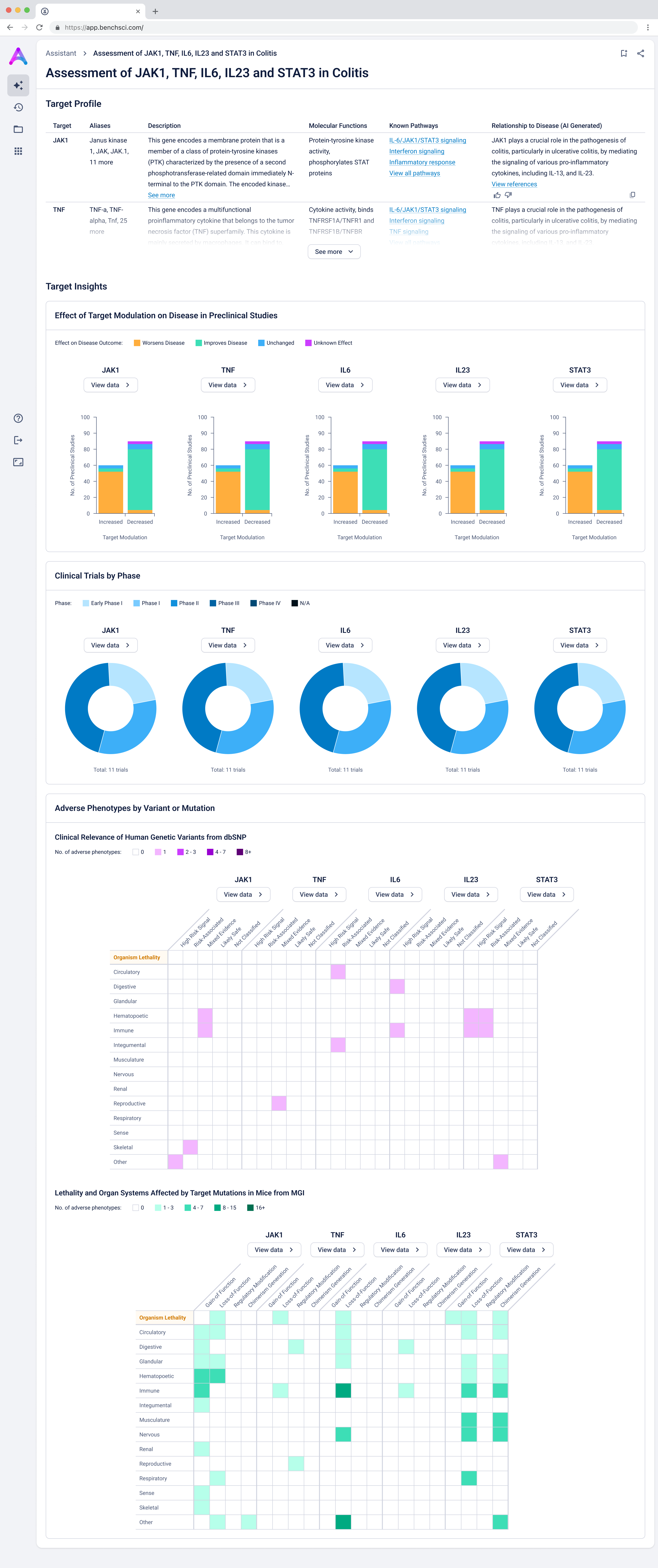Go forward in browser
The image size is (658, 1568).
tap(24, 27)
